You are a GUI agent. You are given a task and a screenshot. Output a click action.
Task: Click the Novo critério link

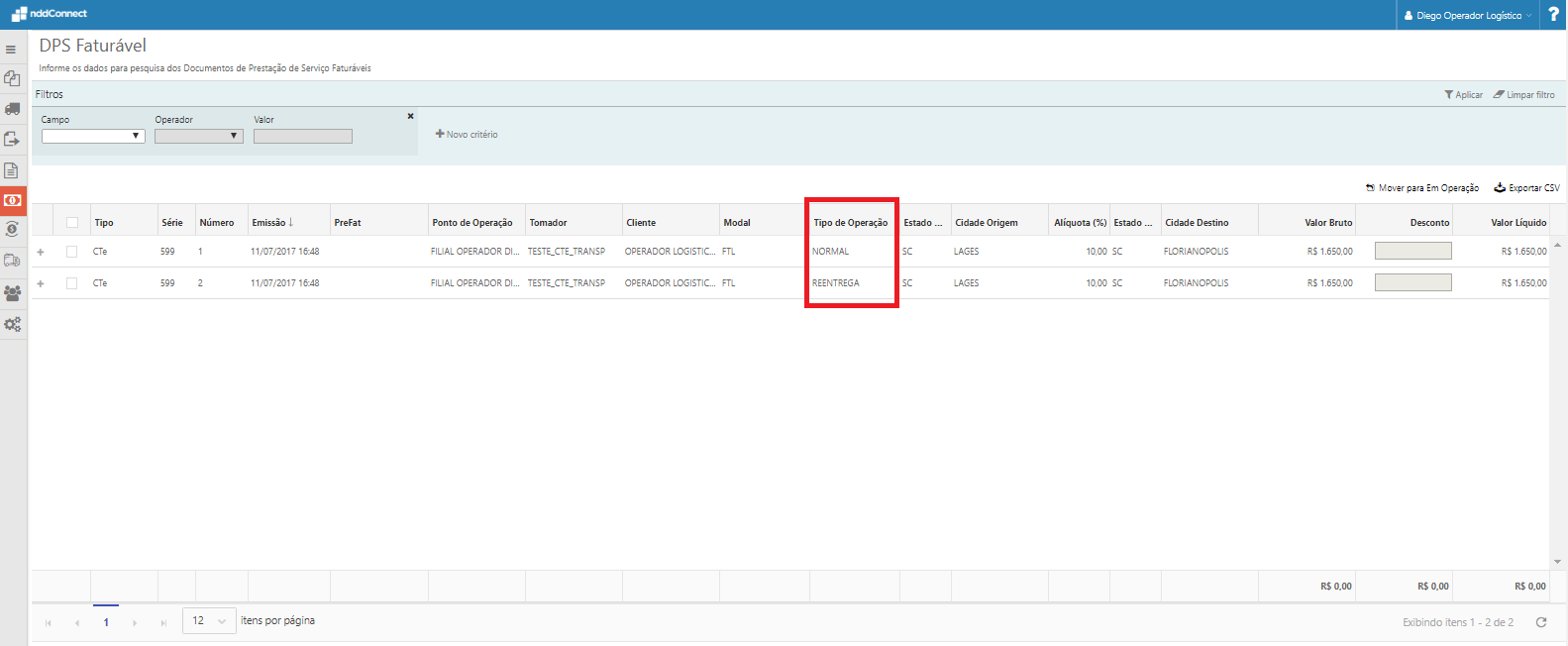tap(467, 135)
